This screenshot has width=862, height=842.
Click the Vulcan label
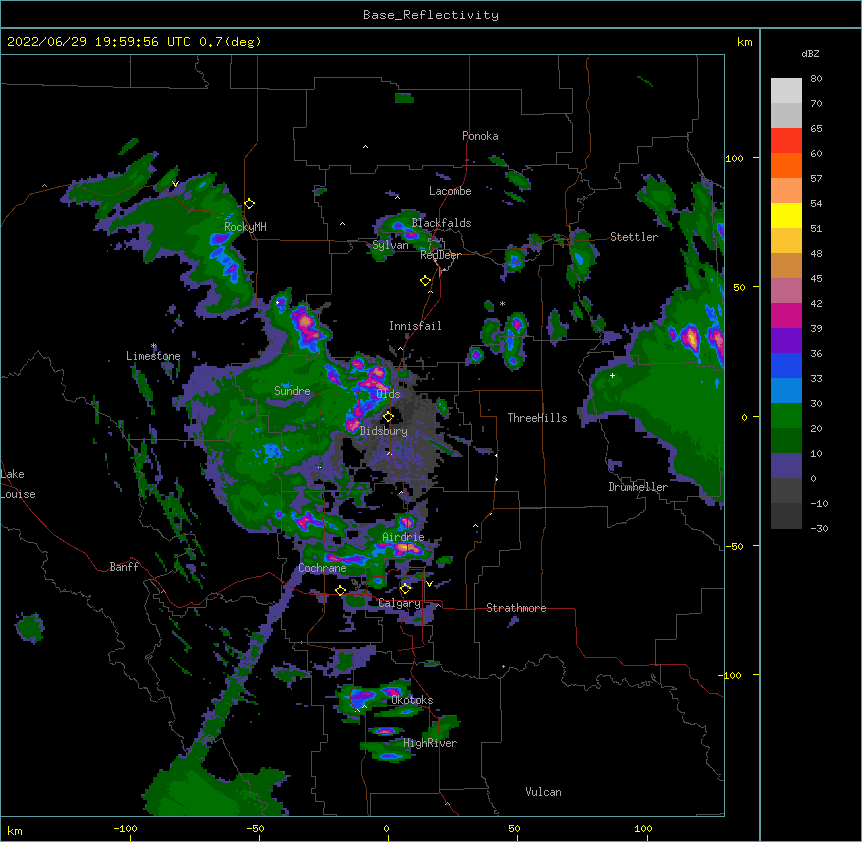coord(543,792)
